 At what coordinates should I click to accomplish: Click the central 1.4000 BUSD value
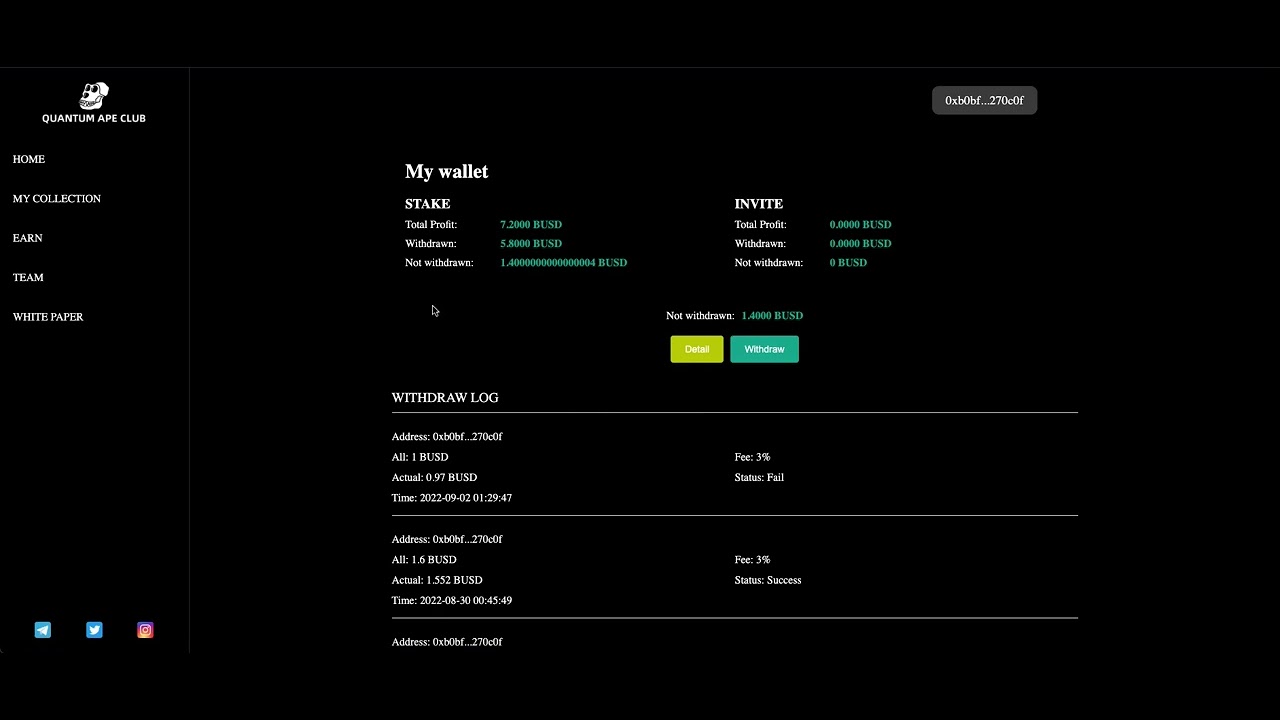coord(772,316)
